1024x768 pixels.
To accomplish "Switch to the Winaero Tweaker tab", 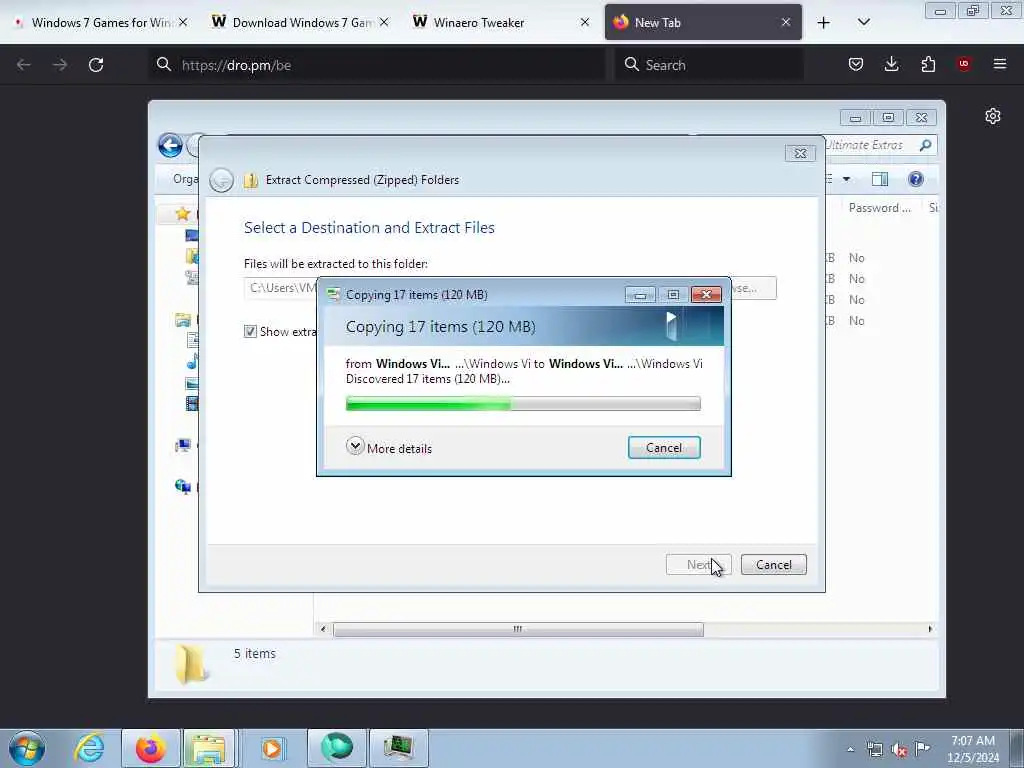I will [500, 22].
